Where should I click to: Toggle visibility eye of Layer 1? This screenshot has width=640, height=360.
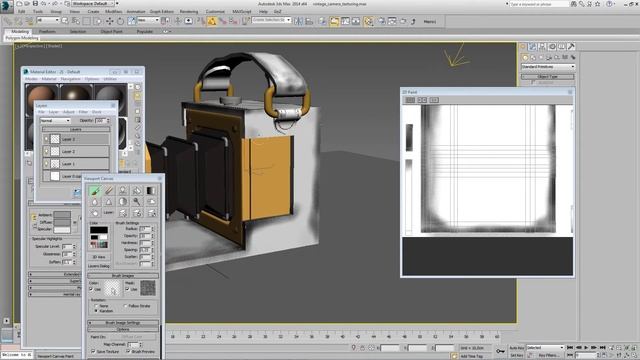tap(46, 163)
